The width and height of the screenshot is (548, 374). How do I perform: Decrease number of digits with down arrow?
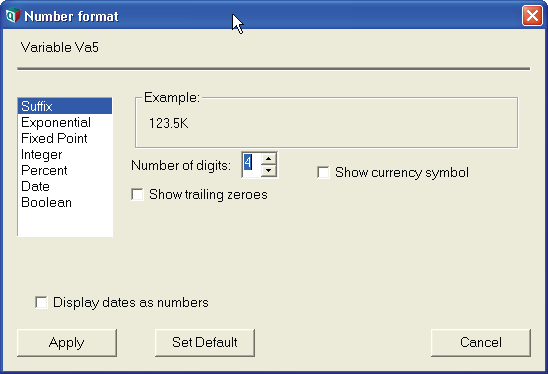tap(268, 171)
